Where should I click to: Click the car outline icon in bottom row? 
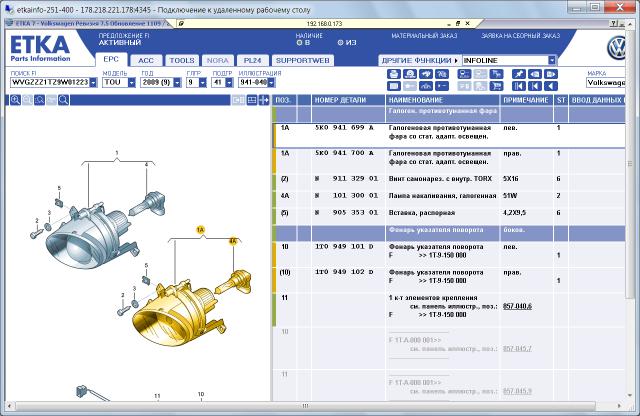[x=426, y=86]
